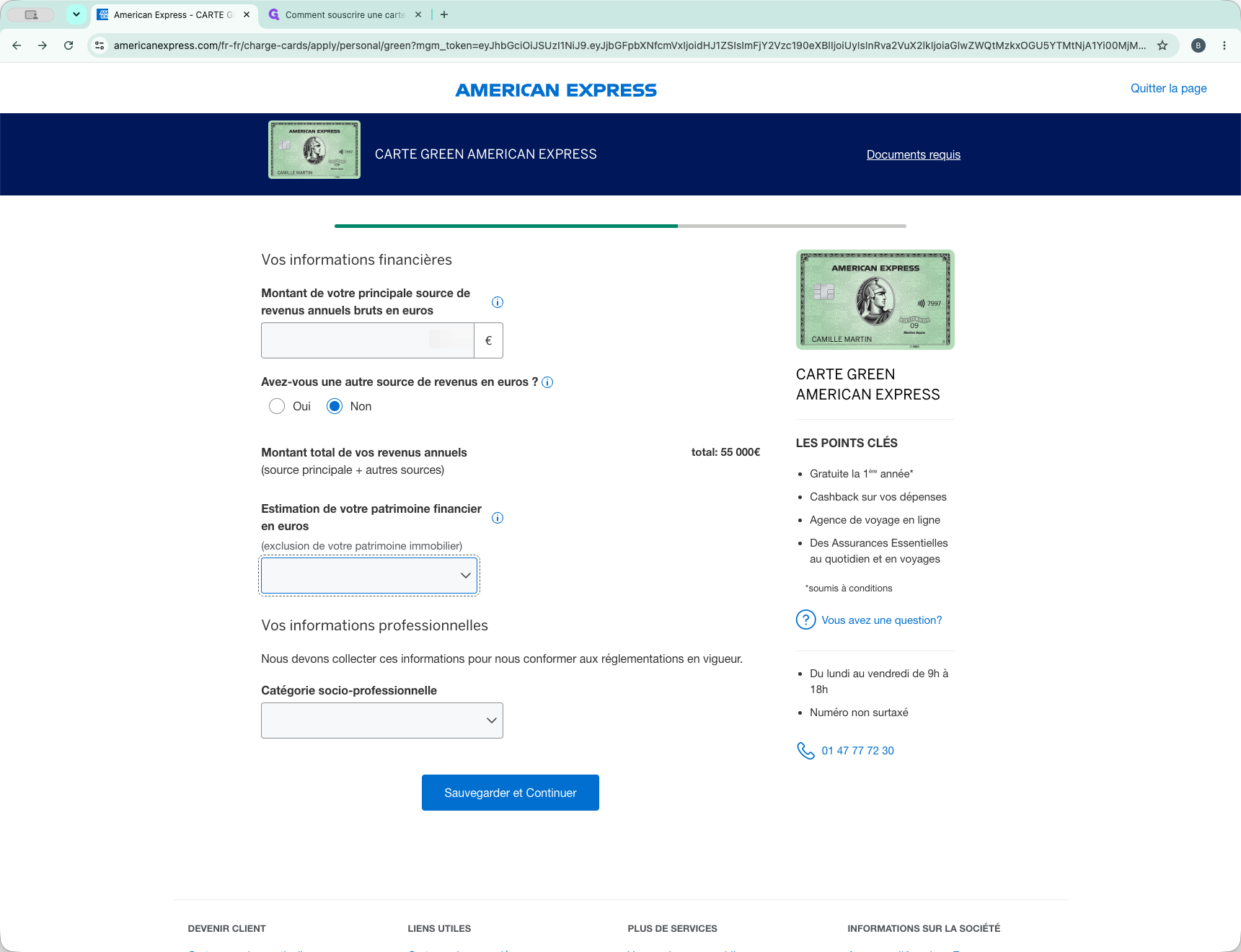Close the 'Comment souscrire une carte' tab

418,14
